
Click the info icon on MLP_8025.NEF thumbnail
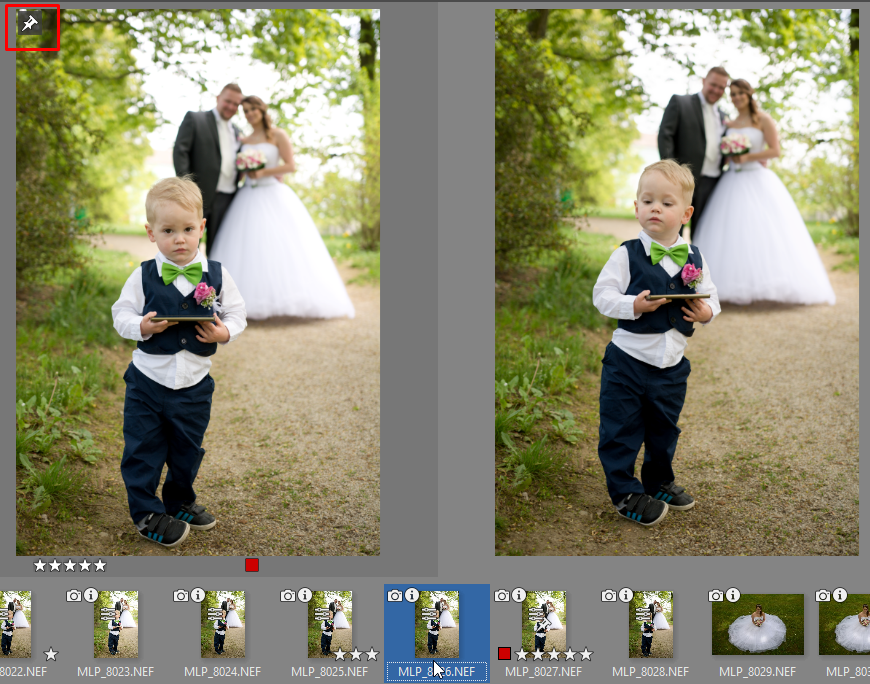pyautogui.click(x=305, y=596)
